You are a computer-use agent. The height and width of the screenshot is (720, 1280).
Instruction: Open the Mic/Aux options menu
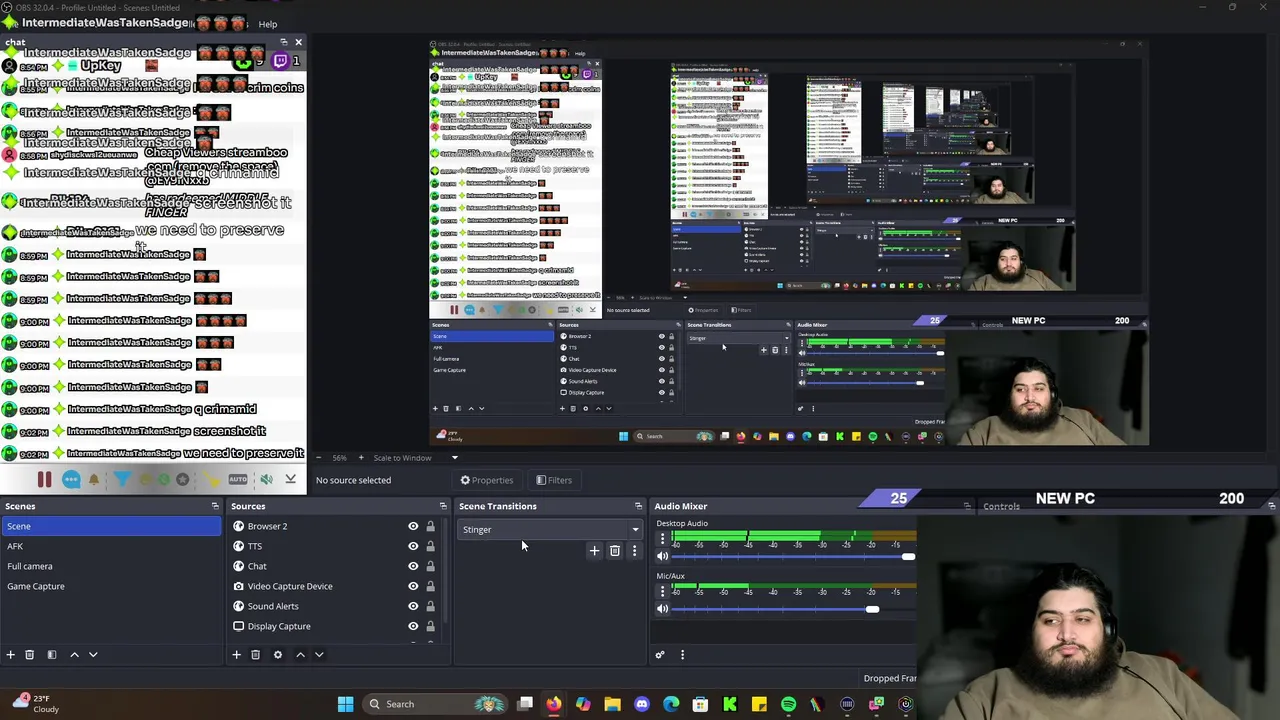tap(662, 592)
